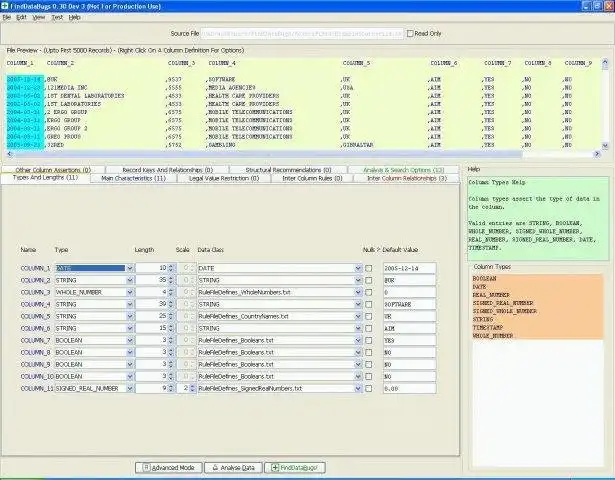Click the FindDataBugs title bar icon
615x480 pixels.
coord(4,5)
